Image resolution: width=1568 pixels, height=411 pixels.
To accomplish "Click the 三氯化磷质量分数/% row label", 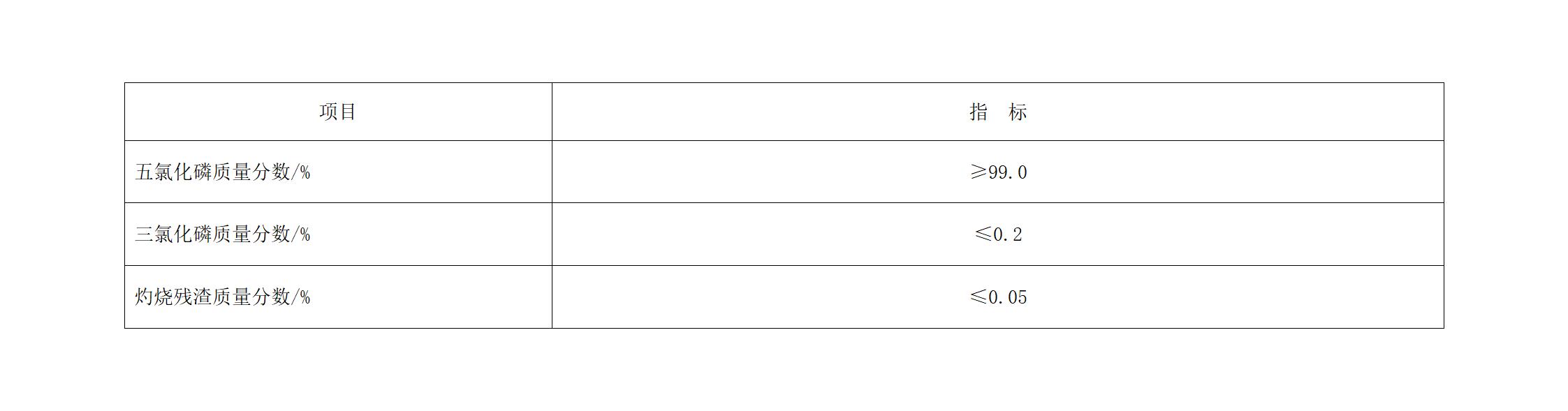I will [x=223, y=234].
